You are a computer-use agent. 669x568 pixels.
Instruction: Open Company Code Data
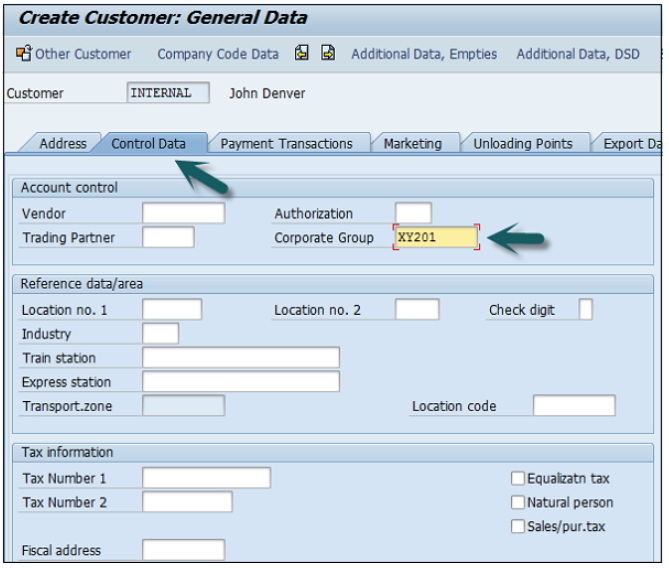click(x=218, y=54)
